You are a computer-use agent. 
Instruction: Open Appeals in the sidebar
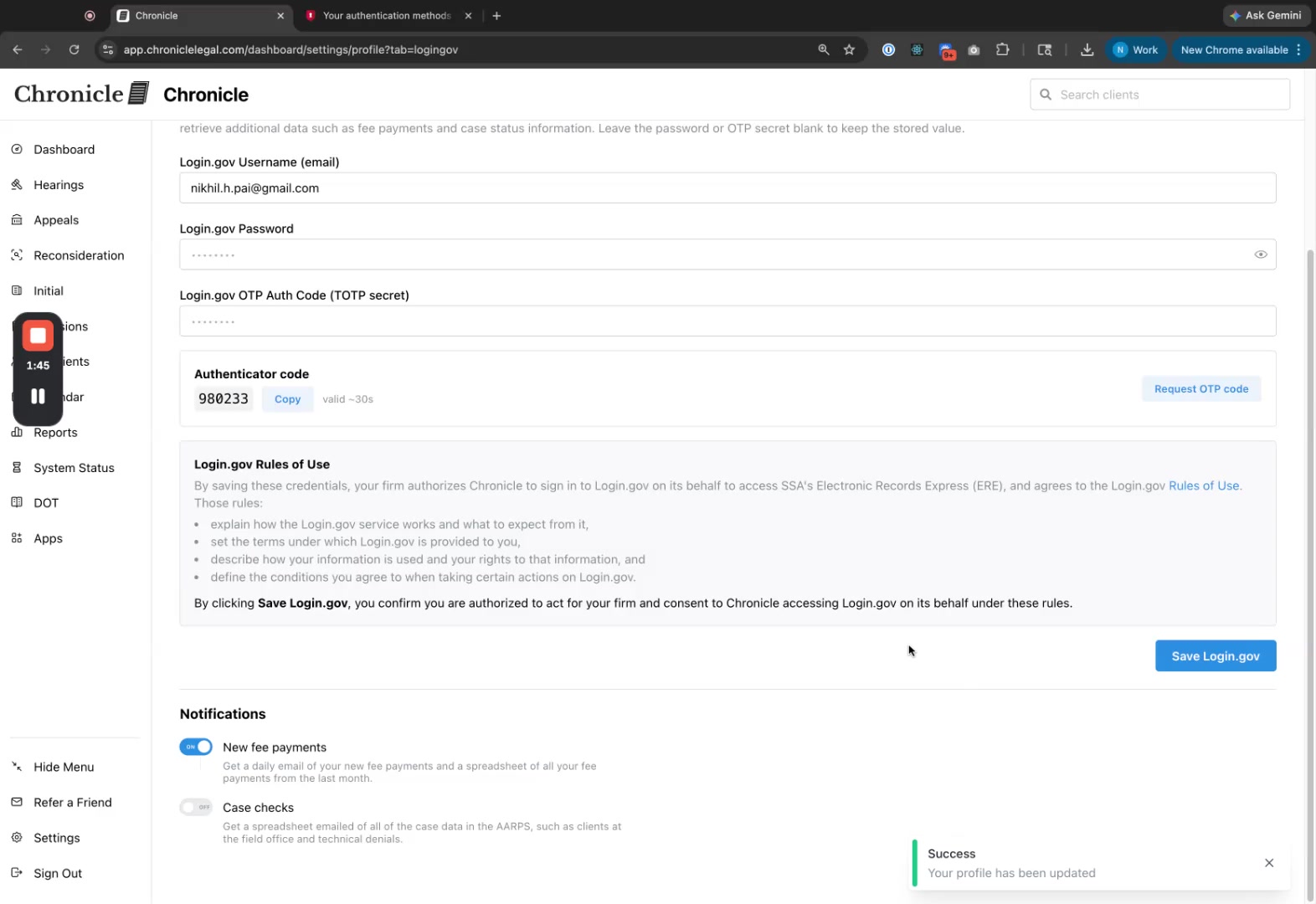[56, 220]
